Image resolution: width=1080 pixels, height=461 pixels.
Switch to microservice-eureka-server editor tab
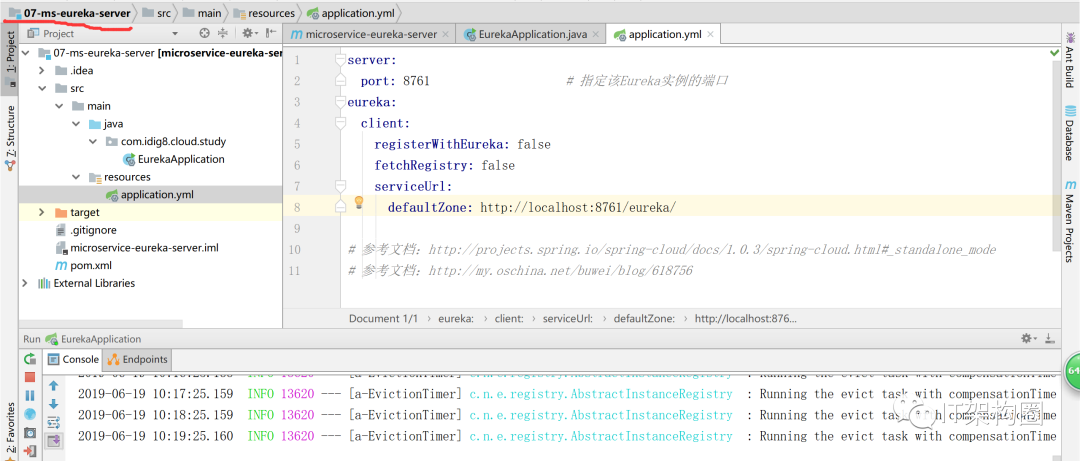pos(371,34)
